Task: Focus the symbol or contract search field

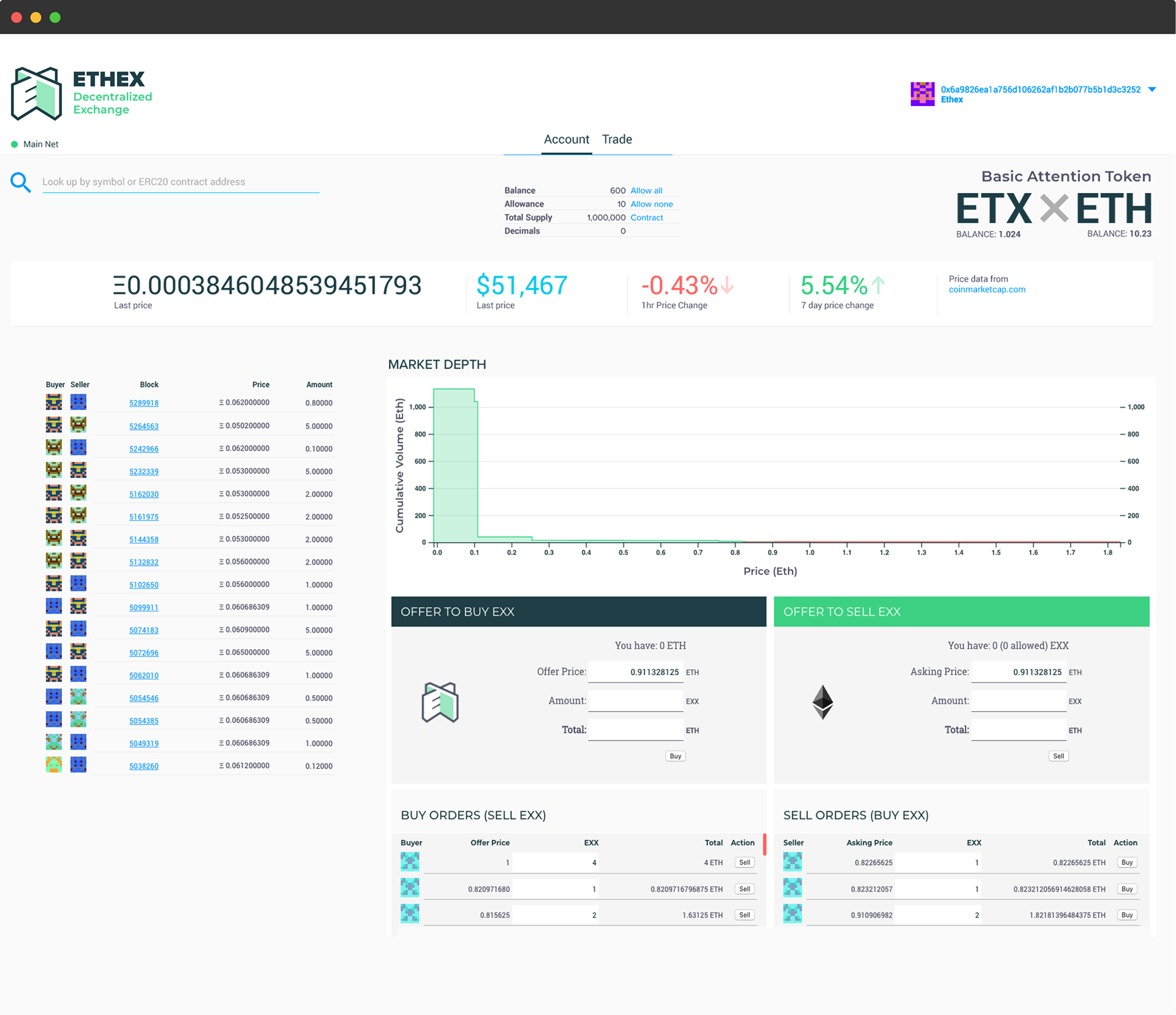Action: coord(181,182)
